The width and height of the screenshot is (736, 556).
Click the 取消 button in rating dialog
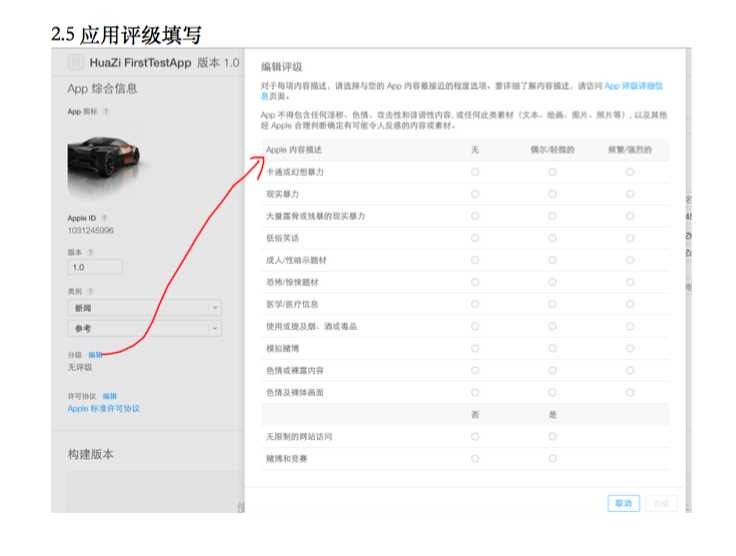tap(623, 503)
